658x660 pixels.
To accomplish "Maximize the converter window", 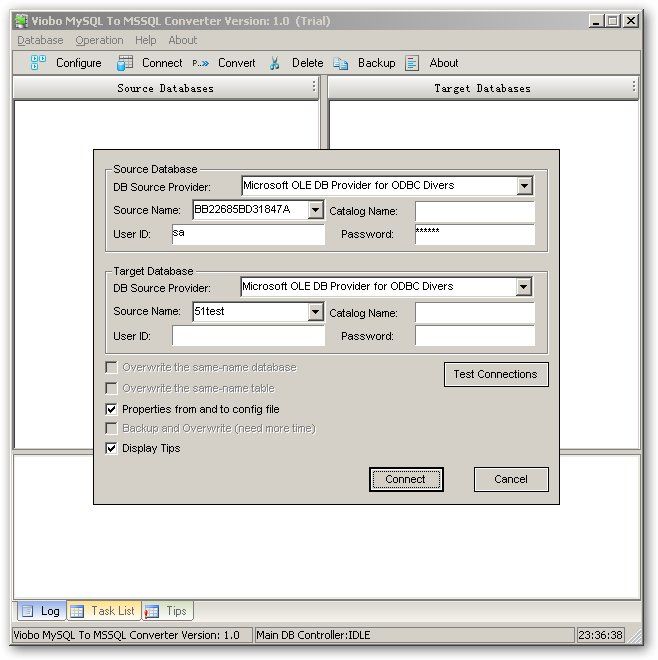I will tap(613, 21).
